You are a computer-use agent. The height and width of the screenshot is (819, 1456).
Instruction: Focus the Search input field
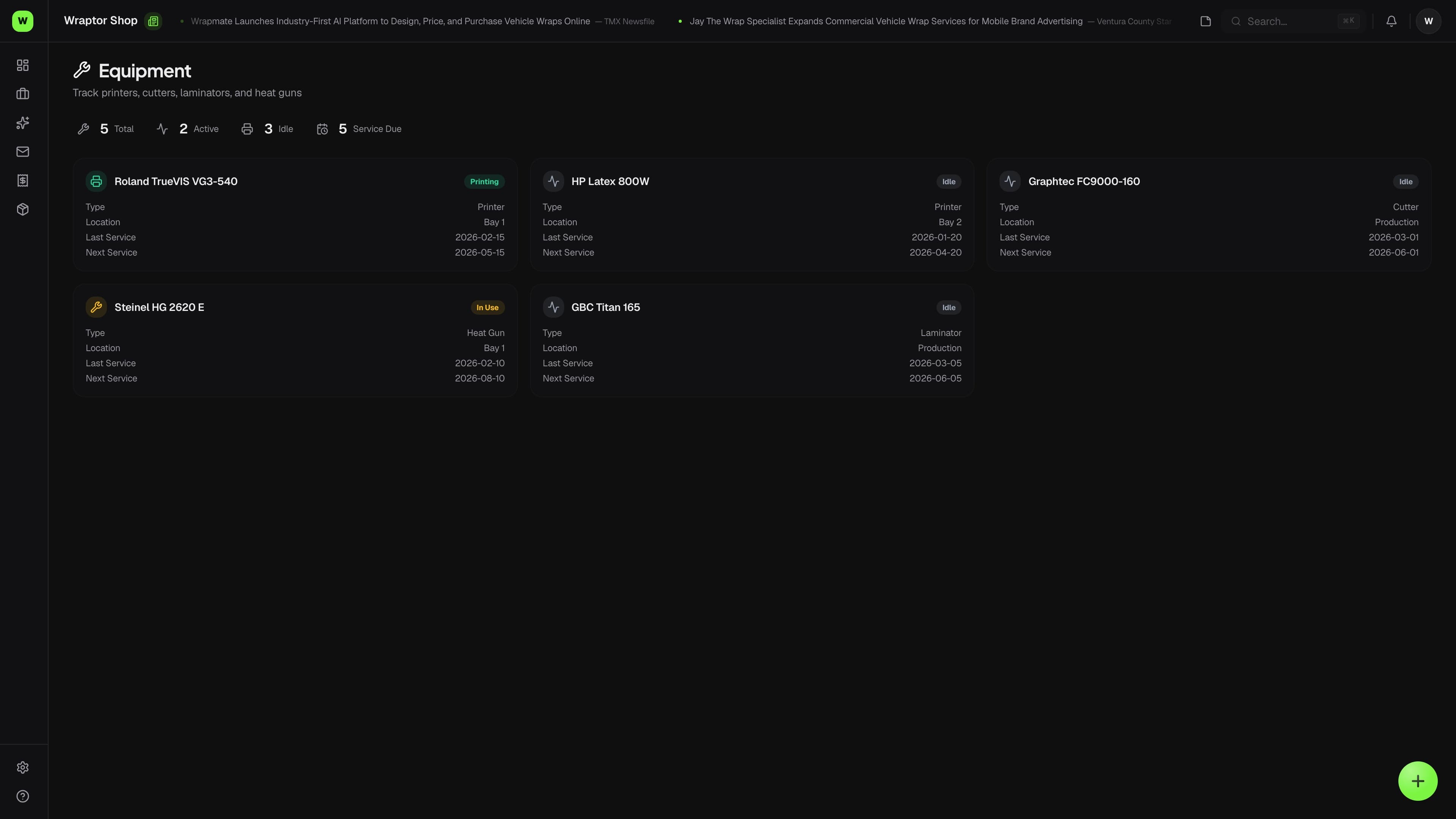click(1293, 21)
